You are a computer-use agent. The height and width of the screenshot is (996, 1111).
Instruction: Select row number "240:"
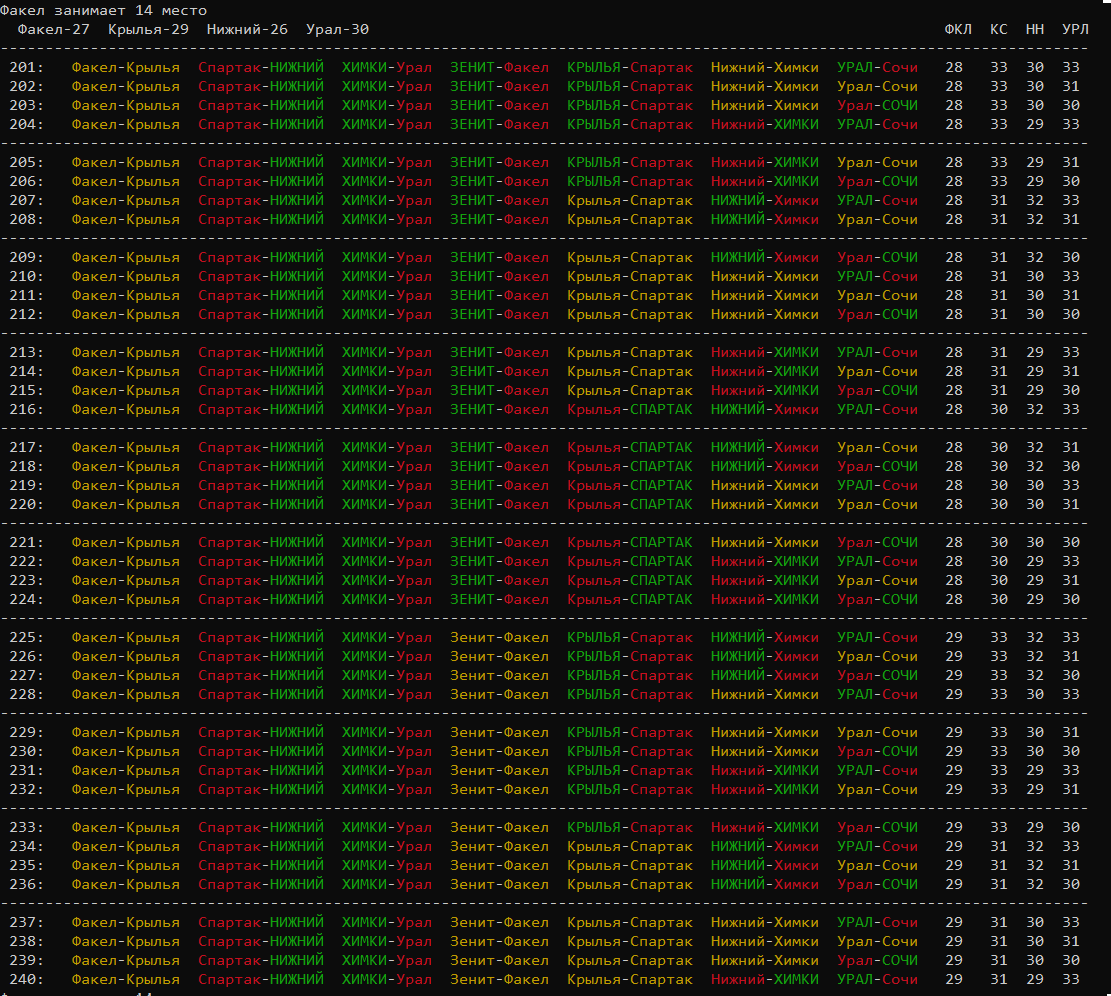coord(27,980)
